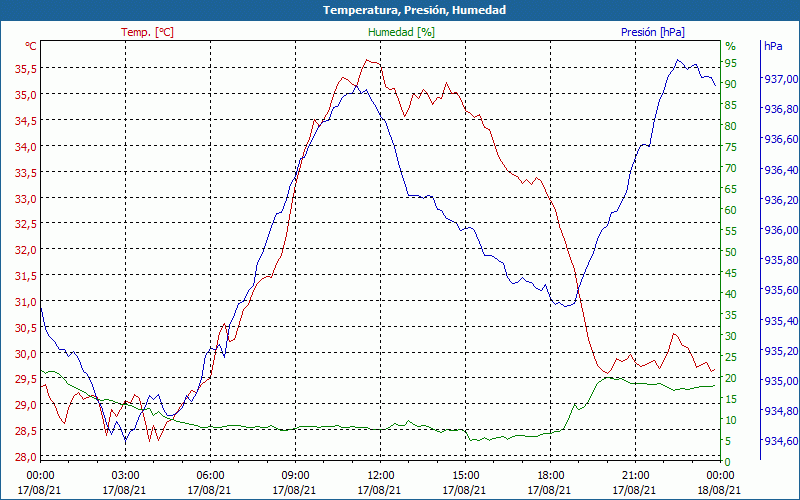Screen dimensions: 800x500
Task: Select the blue Presión [hPa] legend label
Action: click(653, 32)
